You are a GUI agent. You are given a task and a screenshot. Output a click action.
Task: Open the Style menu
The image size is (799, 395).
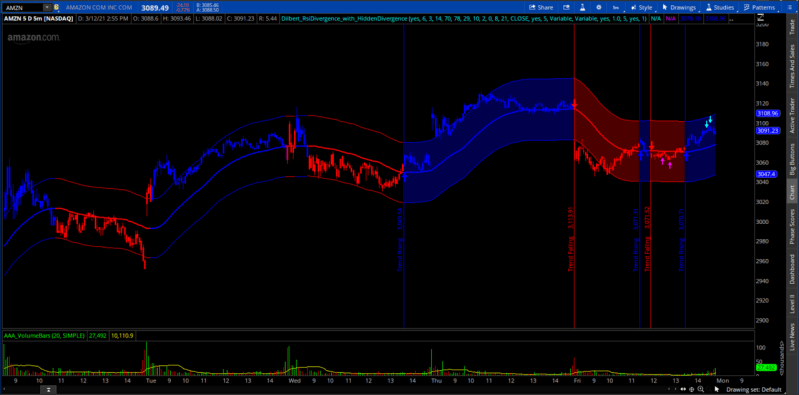coord(642,8)
